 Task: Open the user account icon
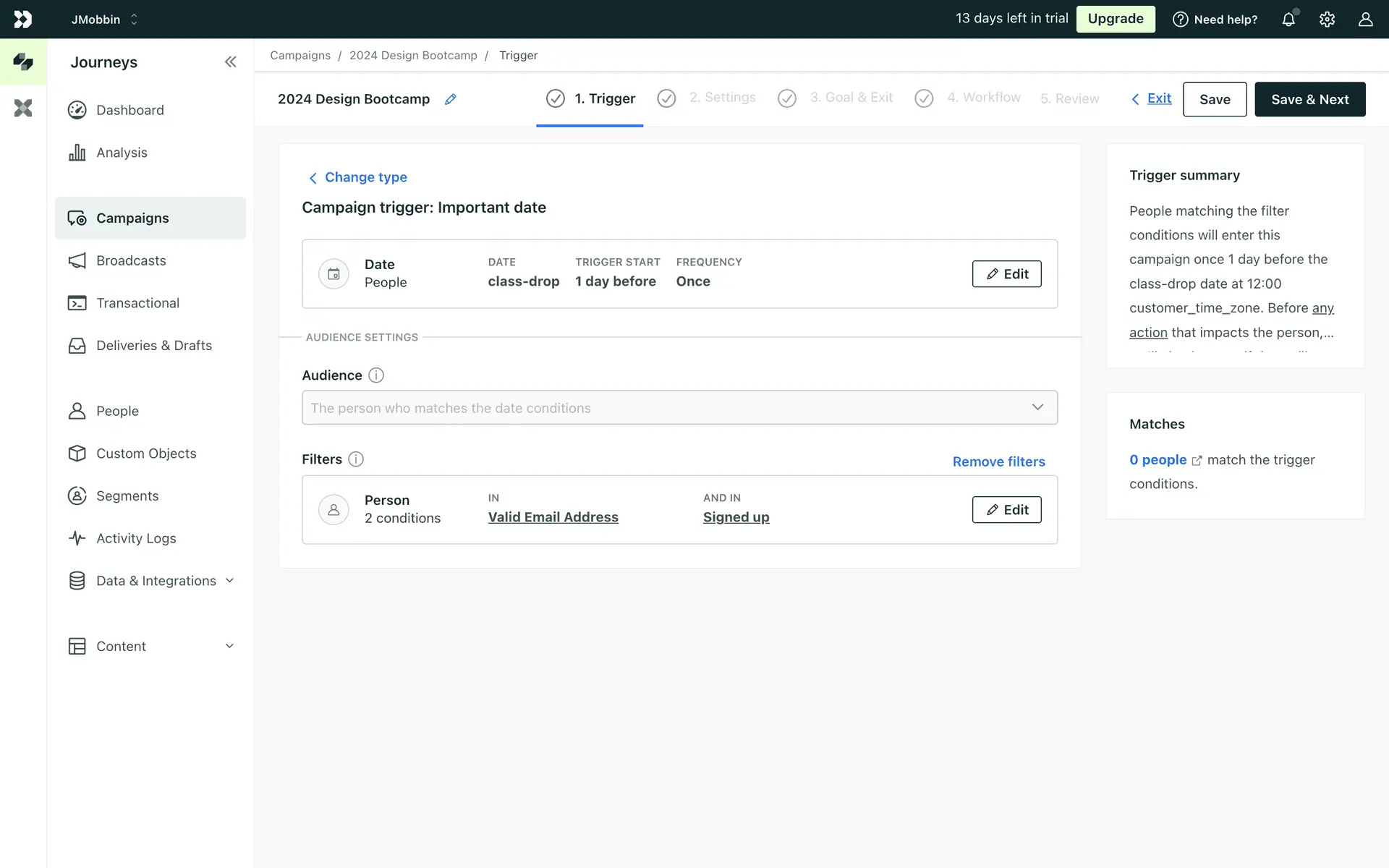tap(1365, 20)
